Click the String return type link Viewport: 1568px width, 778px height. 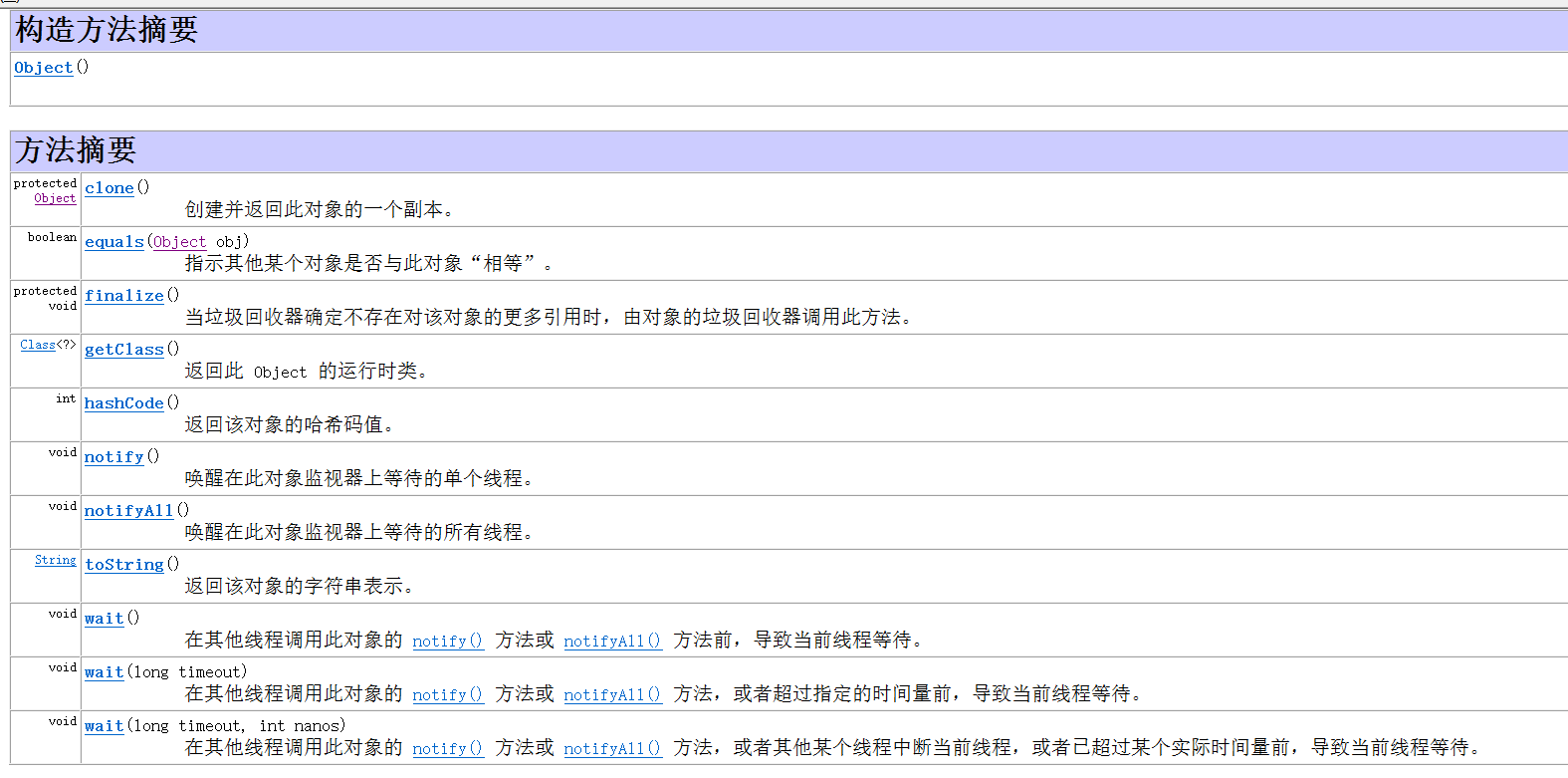click(x=55, y=560)
